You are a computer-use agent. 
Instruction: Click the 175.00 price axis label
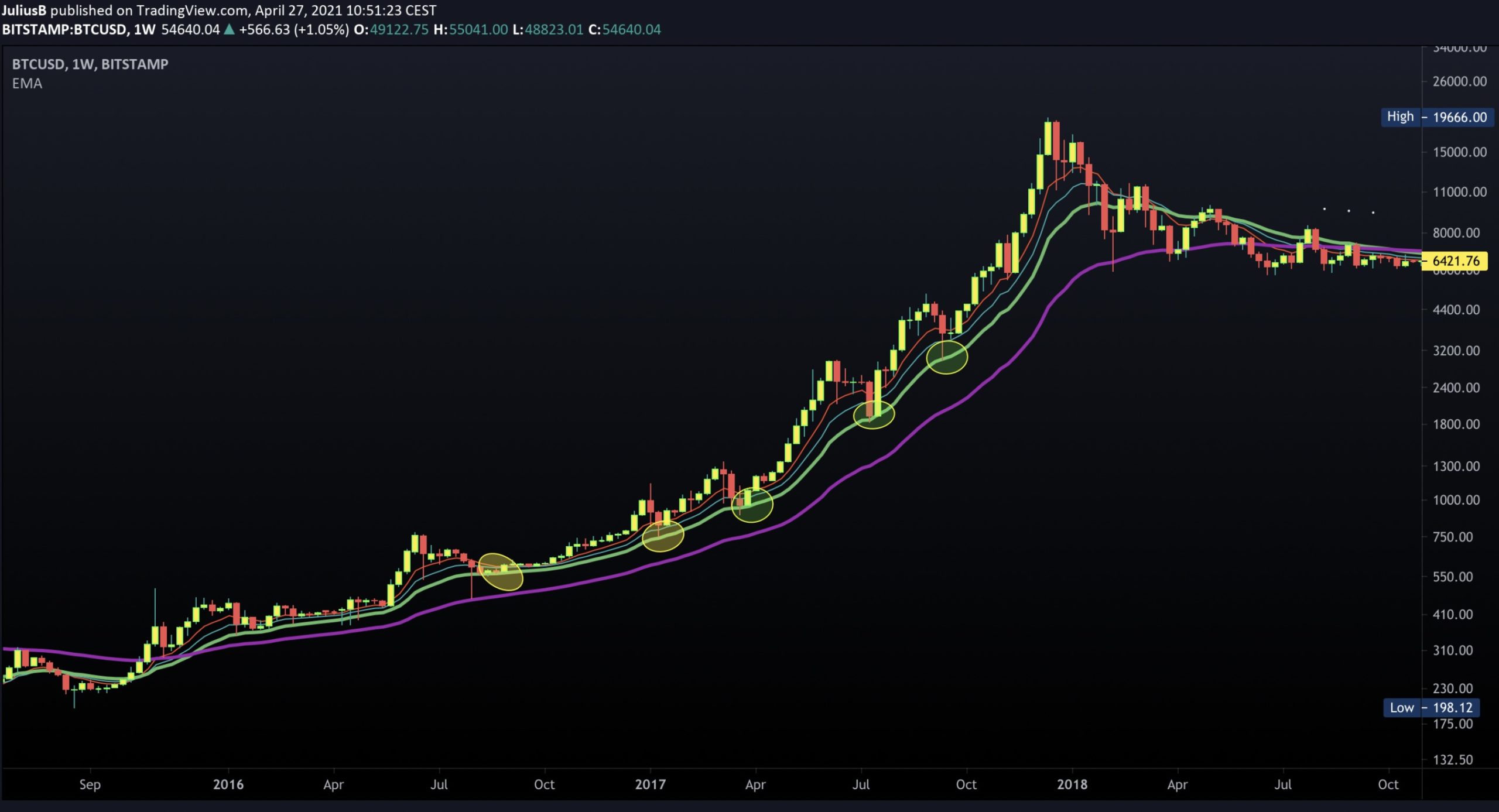1452,724
